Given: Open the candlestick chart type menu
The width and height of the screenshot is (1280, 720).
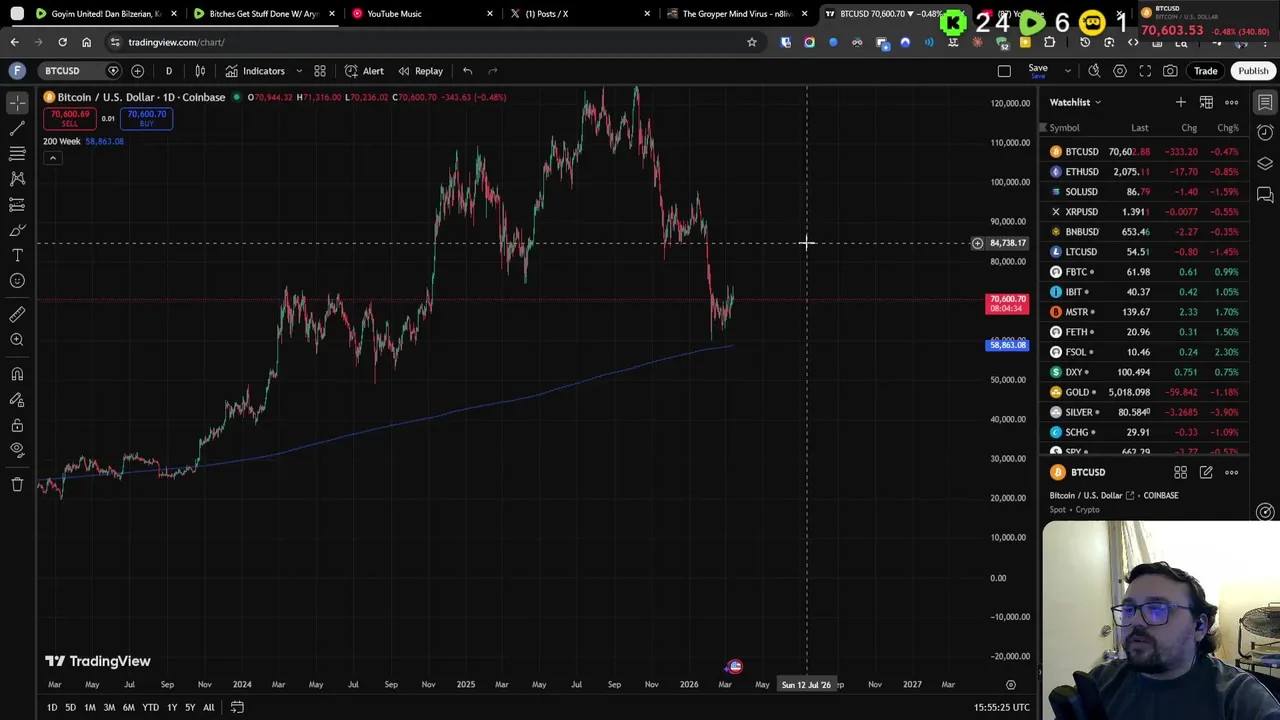Looking at the screenshot, I should click(200, 71).
